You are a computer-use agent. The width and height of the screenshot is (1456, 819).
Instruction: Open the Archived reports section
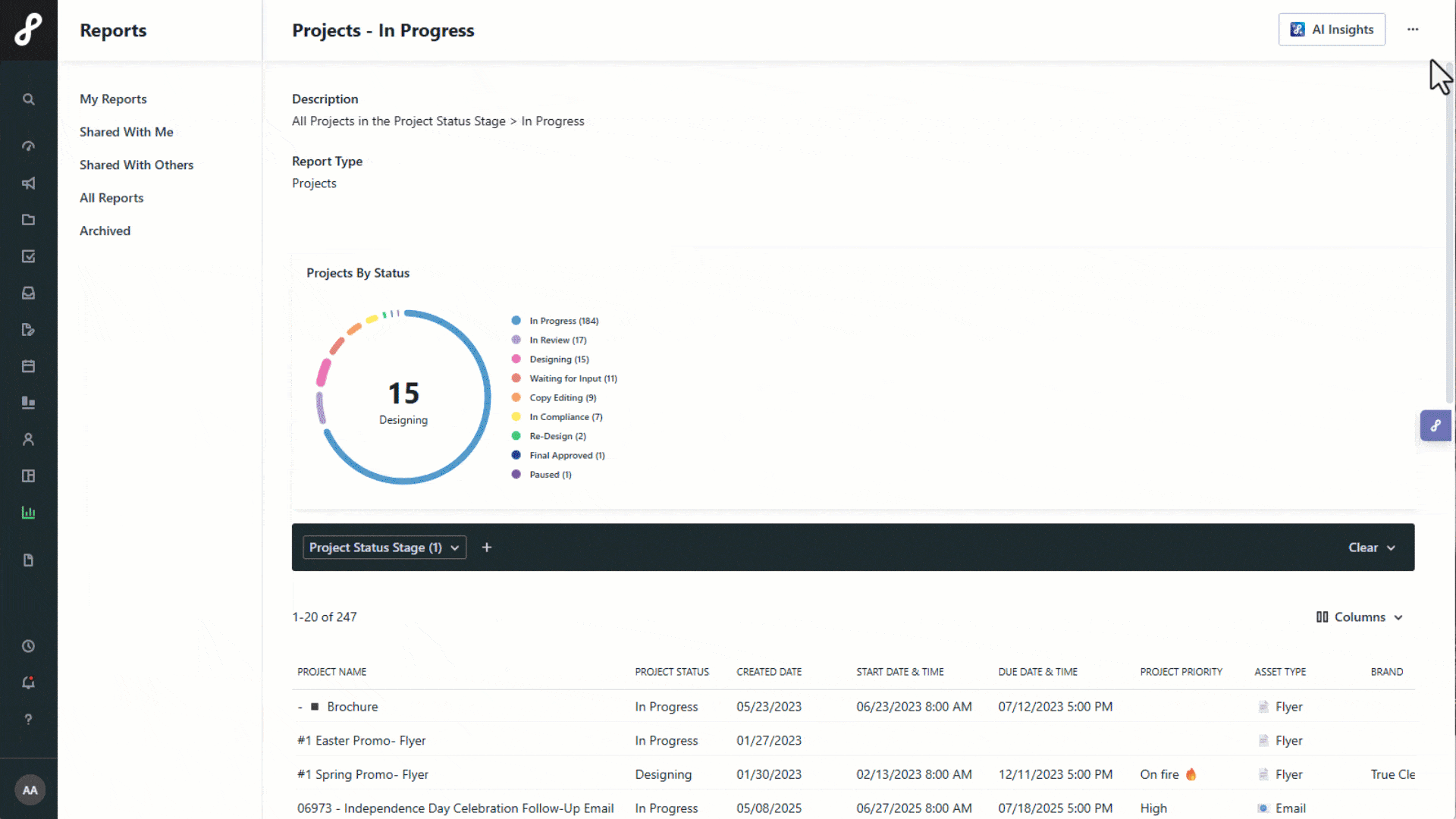coord(105,231)
